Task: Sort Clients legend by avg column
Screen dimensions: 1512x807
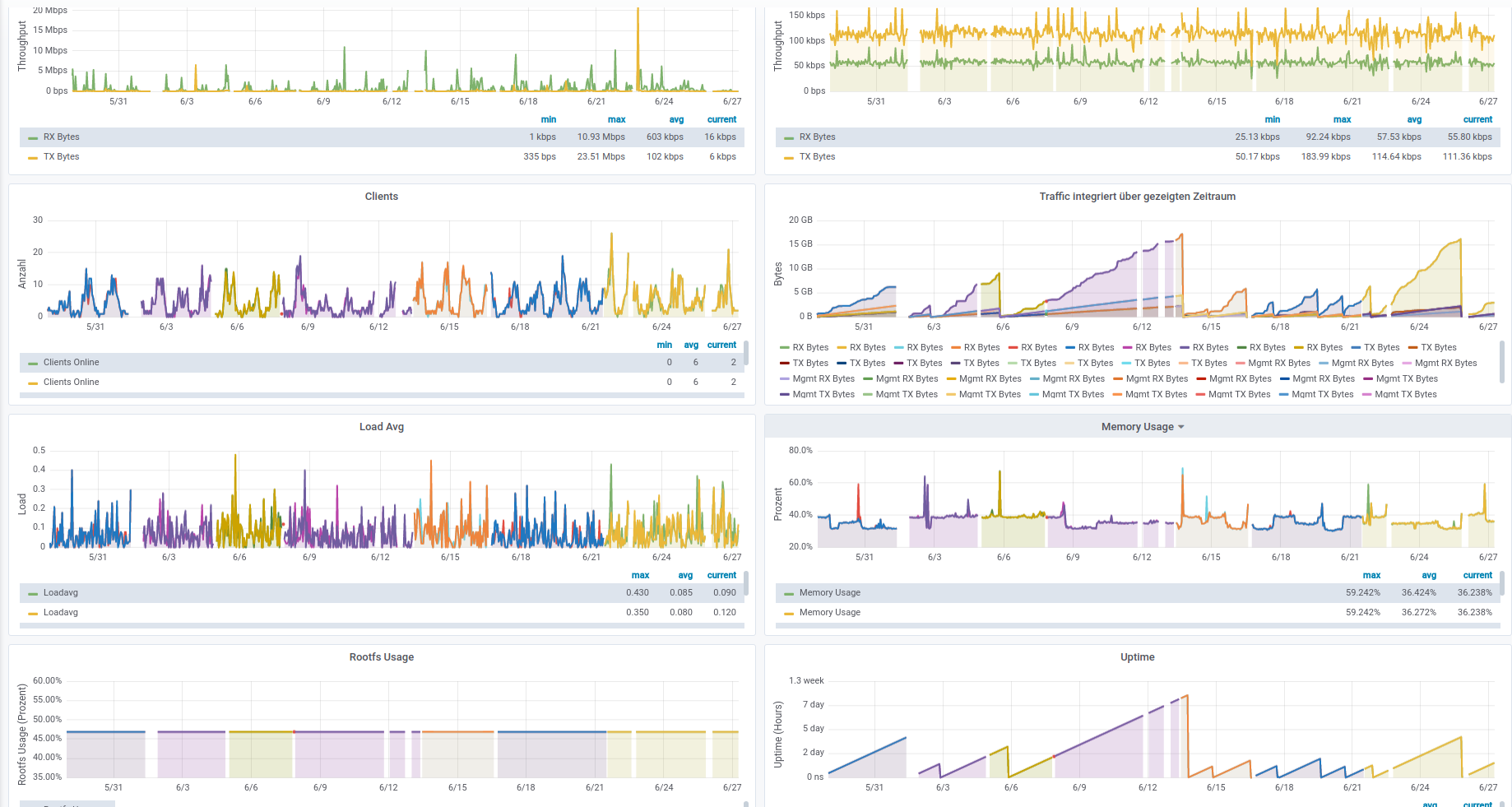Action: [x=691, y=345]
